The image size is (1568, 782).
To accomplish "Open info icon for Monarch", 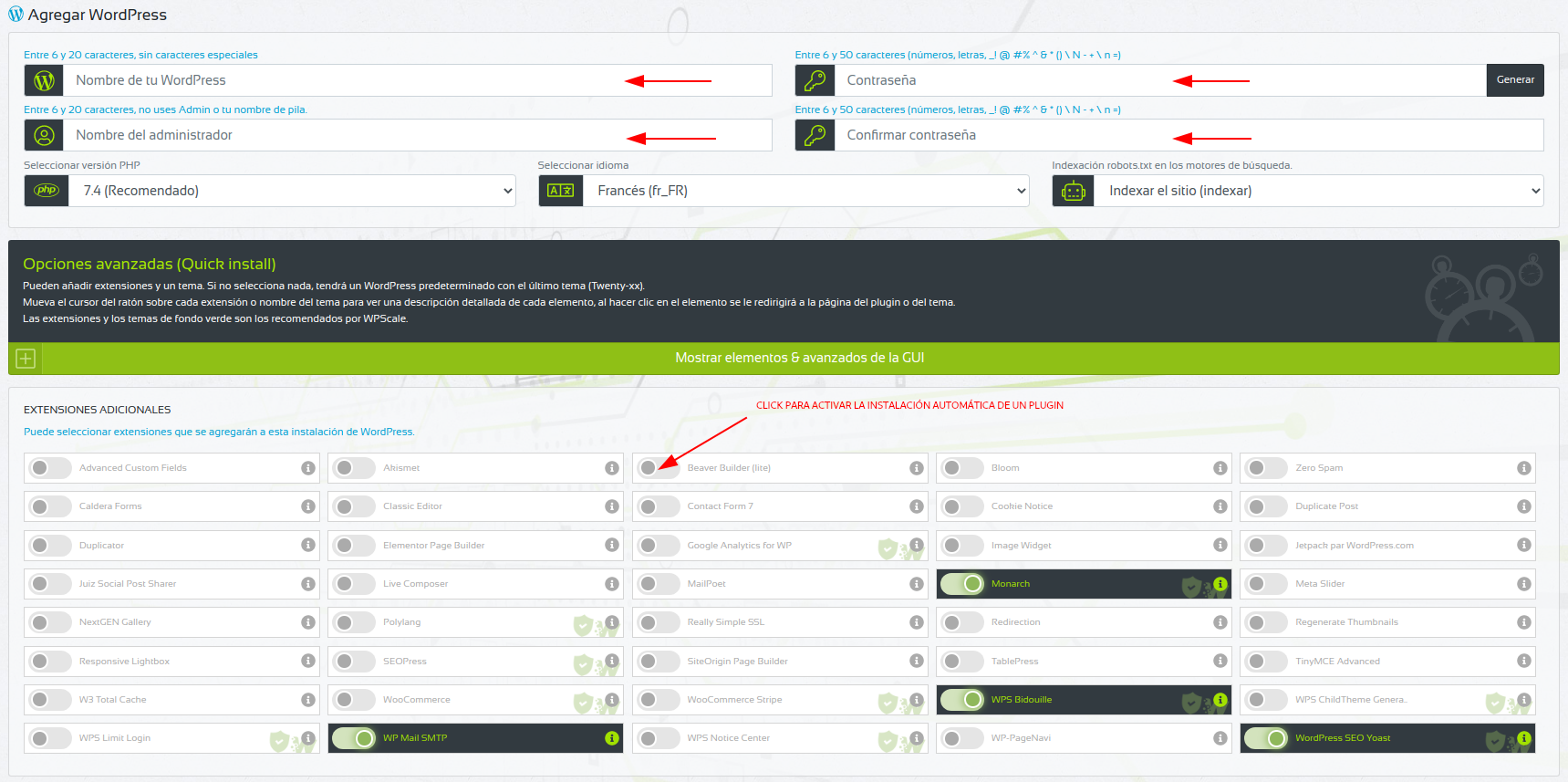I will pos(1220,584).
